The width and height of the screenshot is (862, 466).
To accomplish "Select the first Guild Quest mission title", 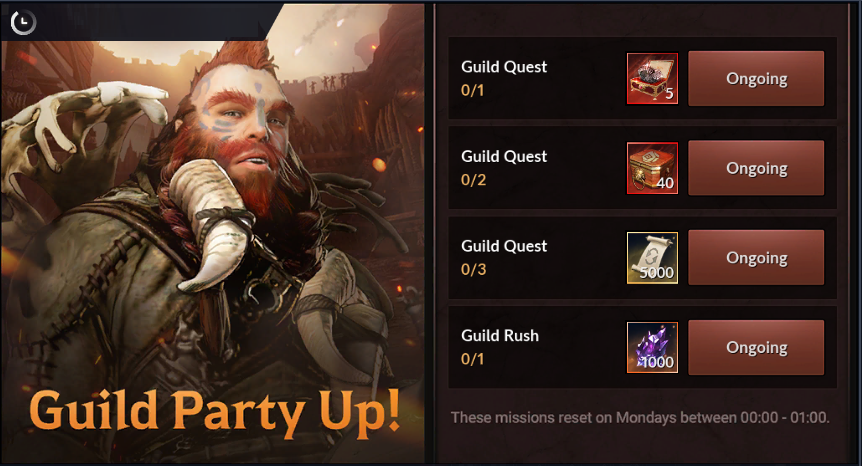I will tap(504, 67).
